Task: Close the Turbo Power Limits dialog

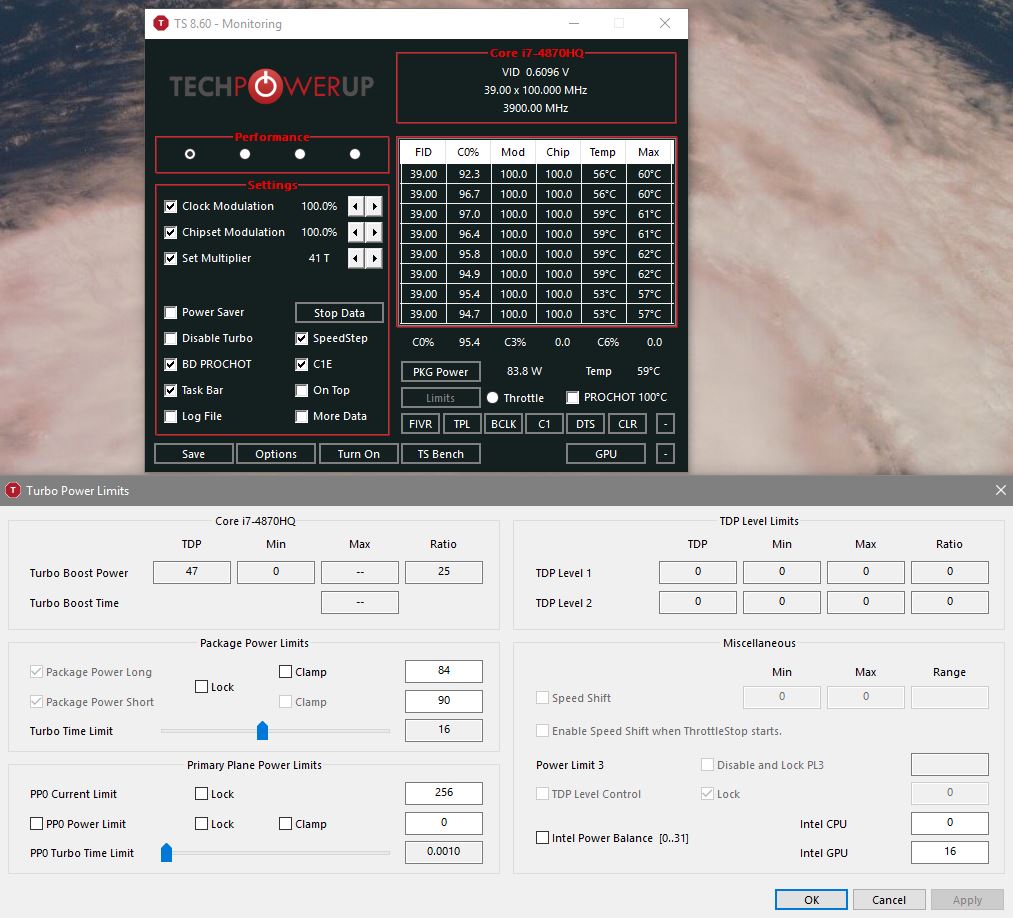Action: pos(1000,490)
